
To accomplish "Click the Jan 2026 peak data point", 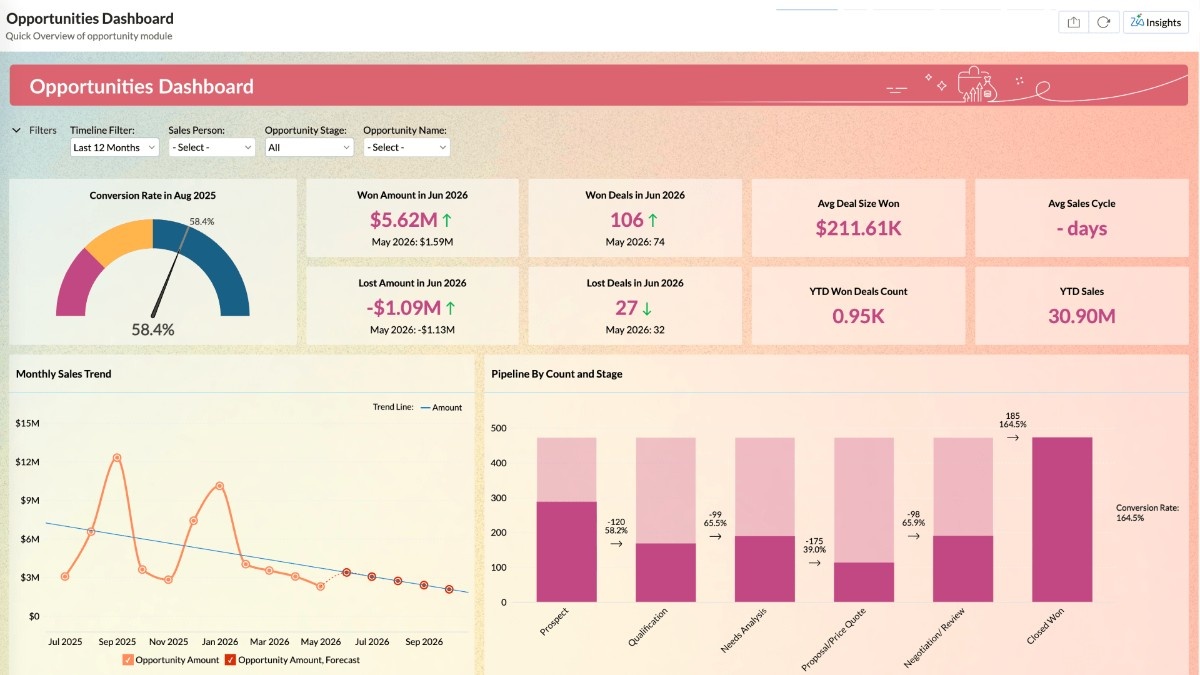I will coord(219,486).
